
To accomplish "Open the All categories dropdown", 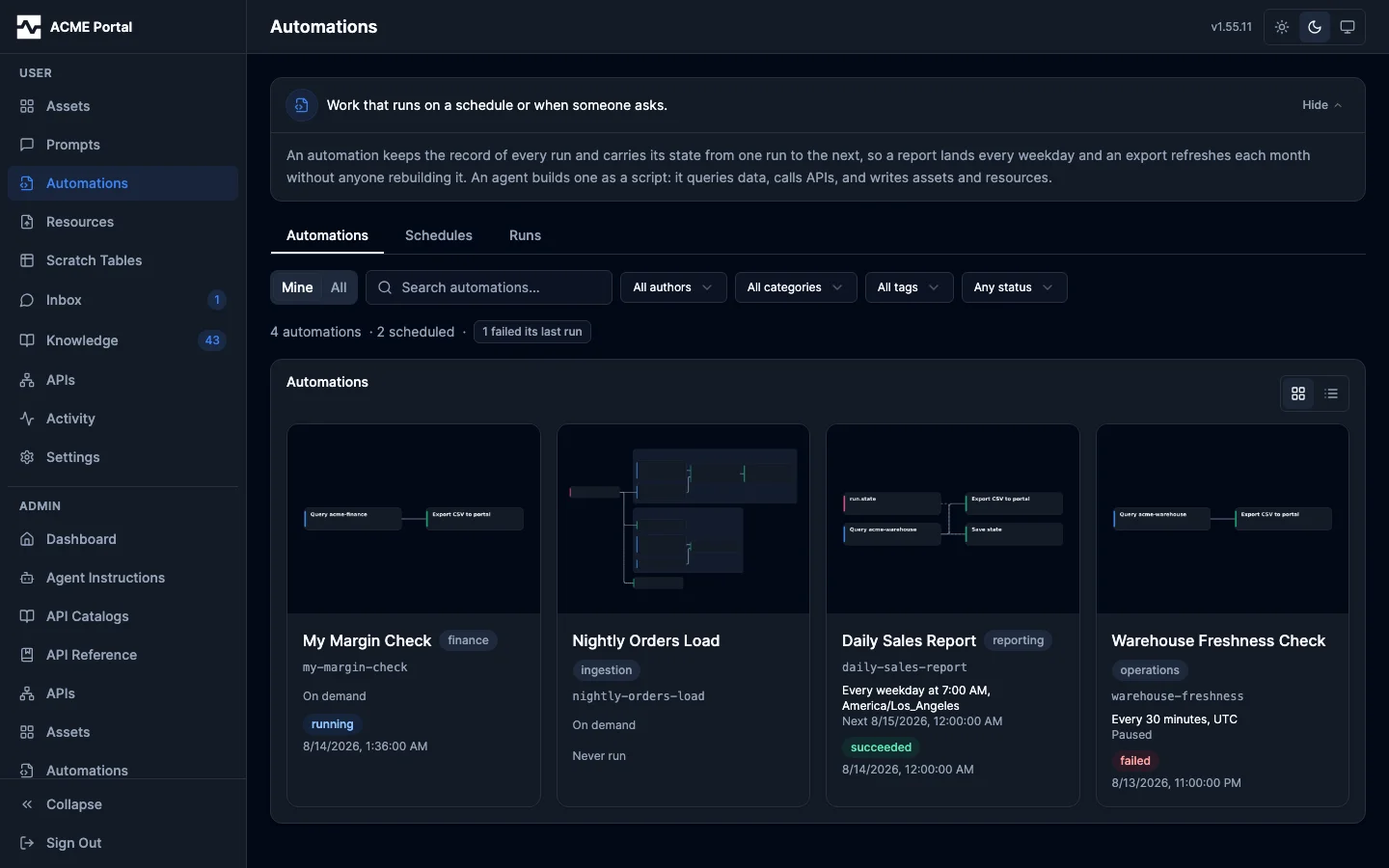I will click(x=796, y=287).
